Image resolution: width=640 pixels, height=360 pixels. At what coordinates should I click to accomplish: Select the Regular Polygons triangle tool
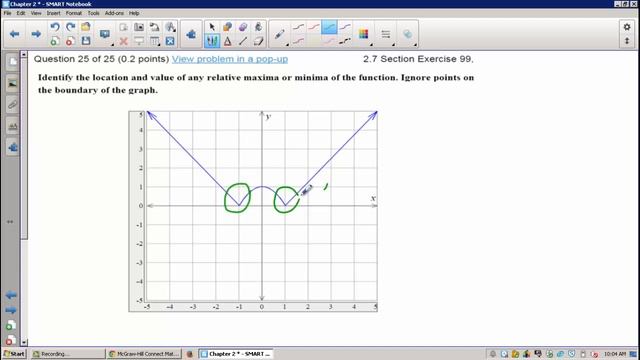227,41
